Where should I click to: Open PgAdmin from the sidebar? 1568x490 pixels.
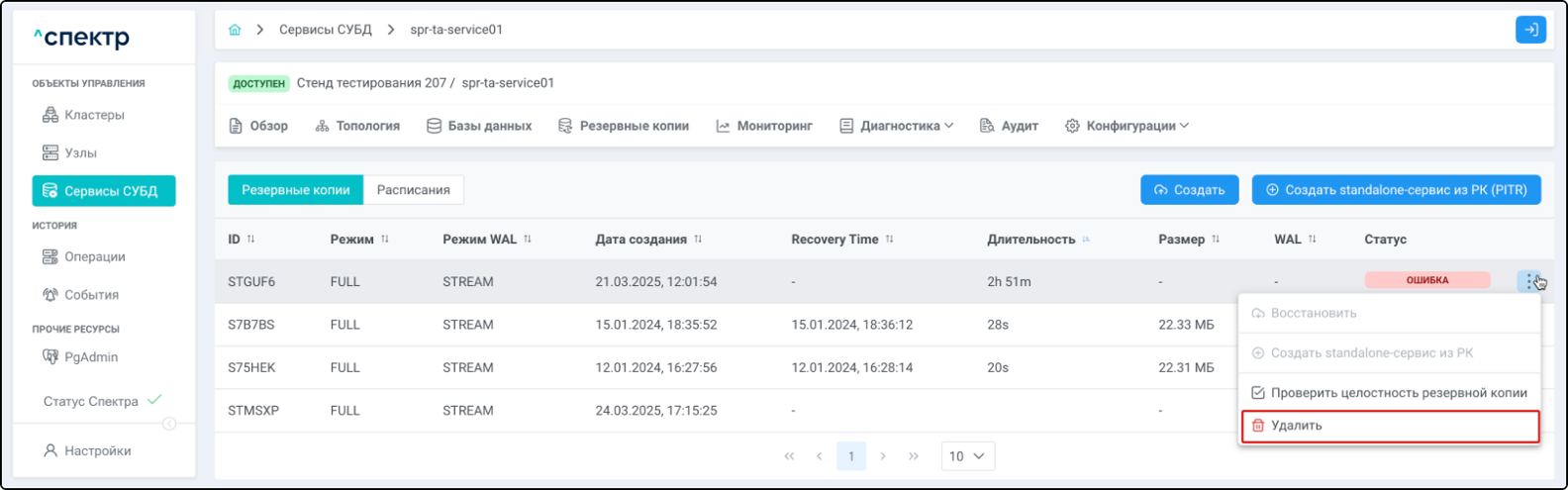(90, 357)
